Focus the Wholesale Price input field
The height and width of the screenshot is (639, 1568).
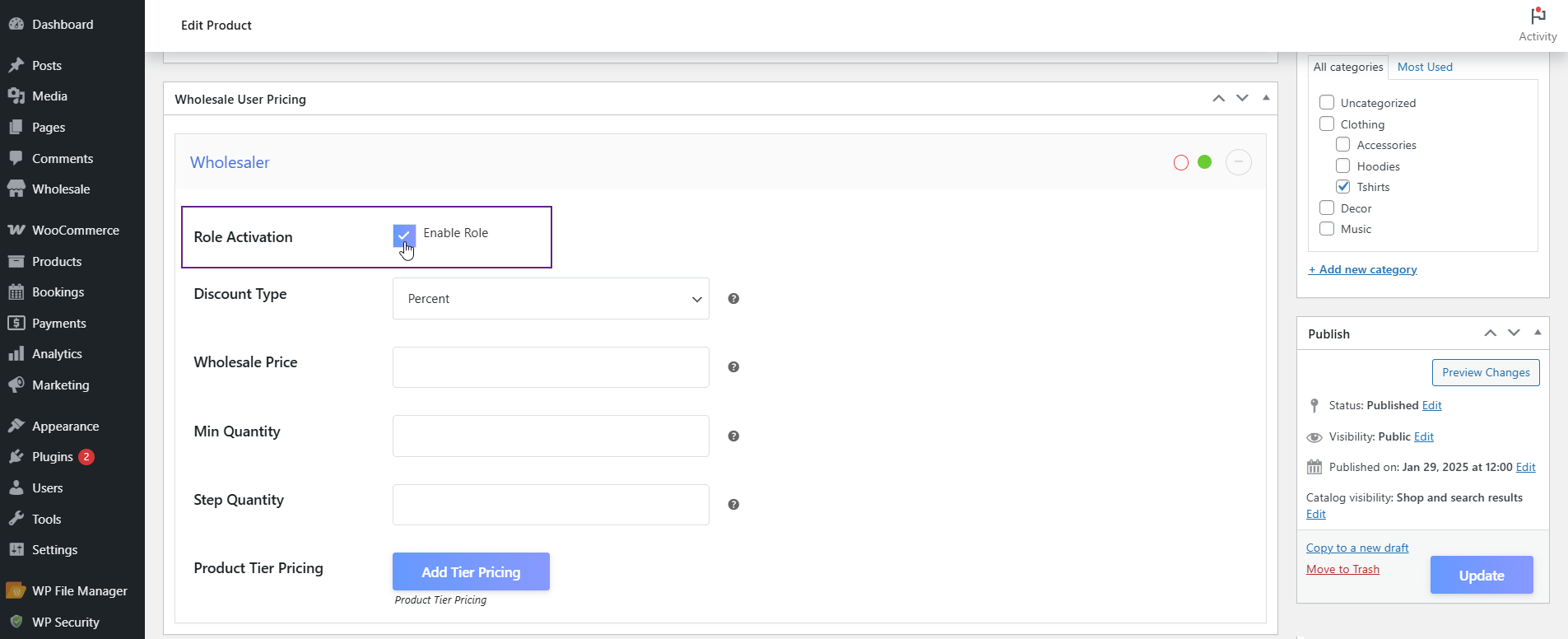click(x=551, y=367)
